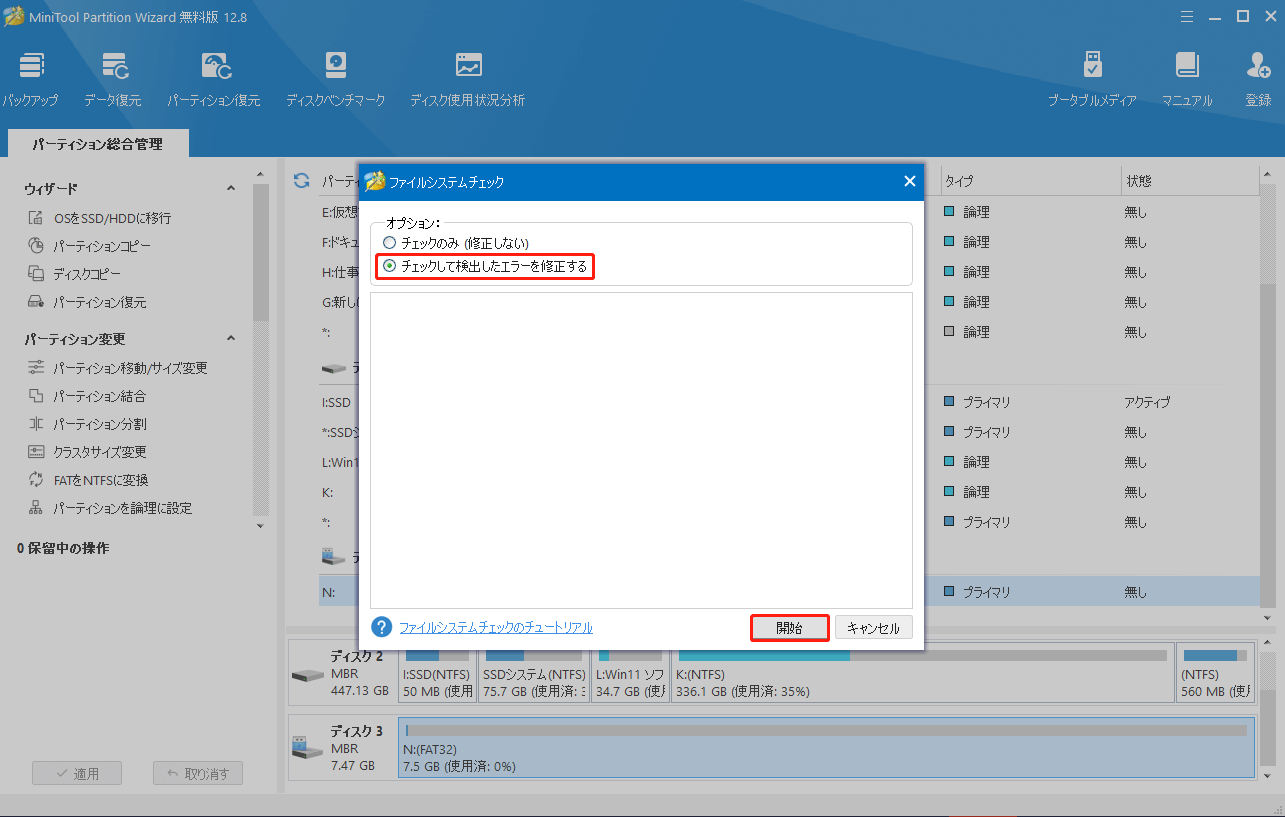
Task: Select パーティション移動/サイズ変更
Action: (117, 368)
